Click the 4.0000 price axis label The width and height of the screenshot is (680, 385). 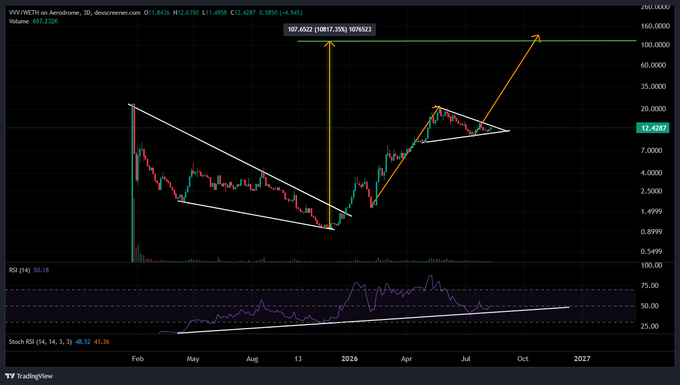(x=651, y=173)
